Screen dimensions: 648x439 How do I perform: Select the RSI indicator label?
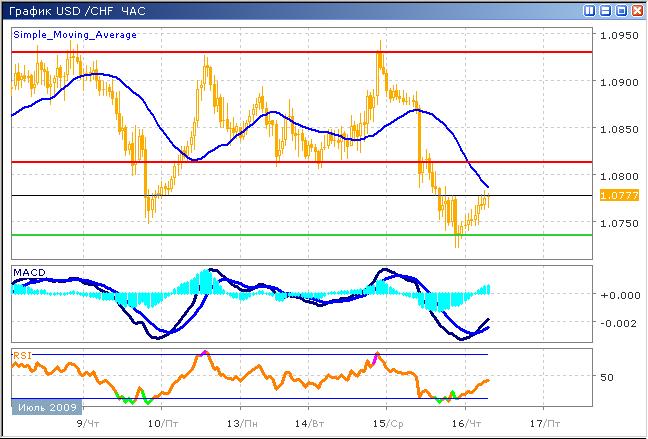pyautogui.click(x=21, y=354)
